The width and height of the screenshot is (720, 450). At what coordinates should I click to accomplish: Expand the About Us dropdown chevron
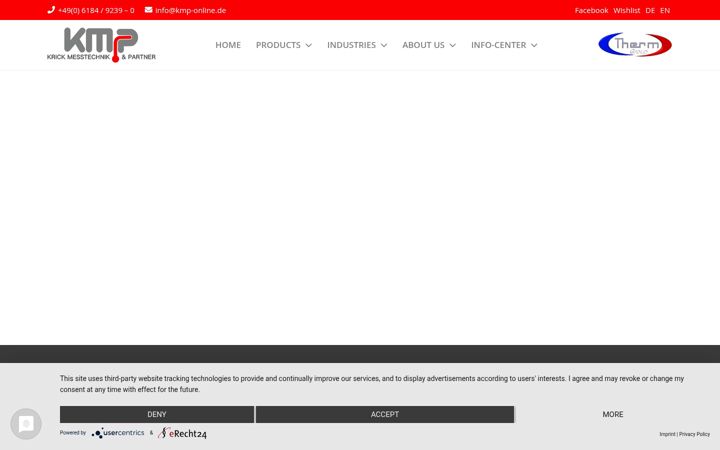click(453, 45)
